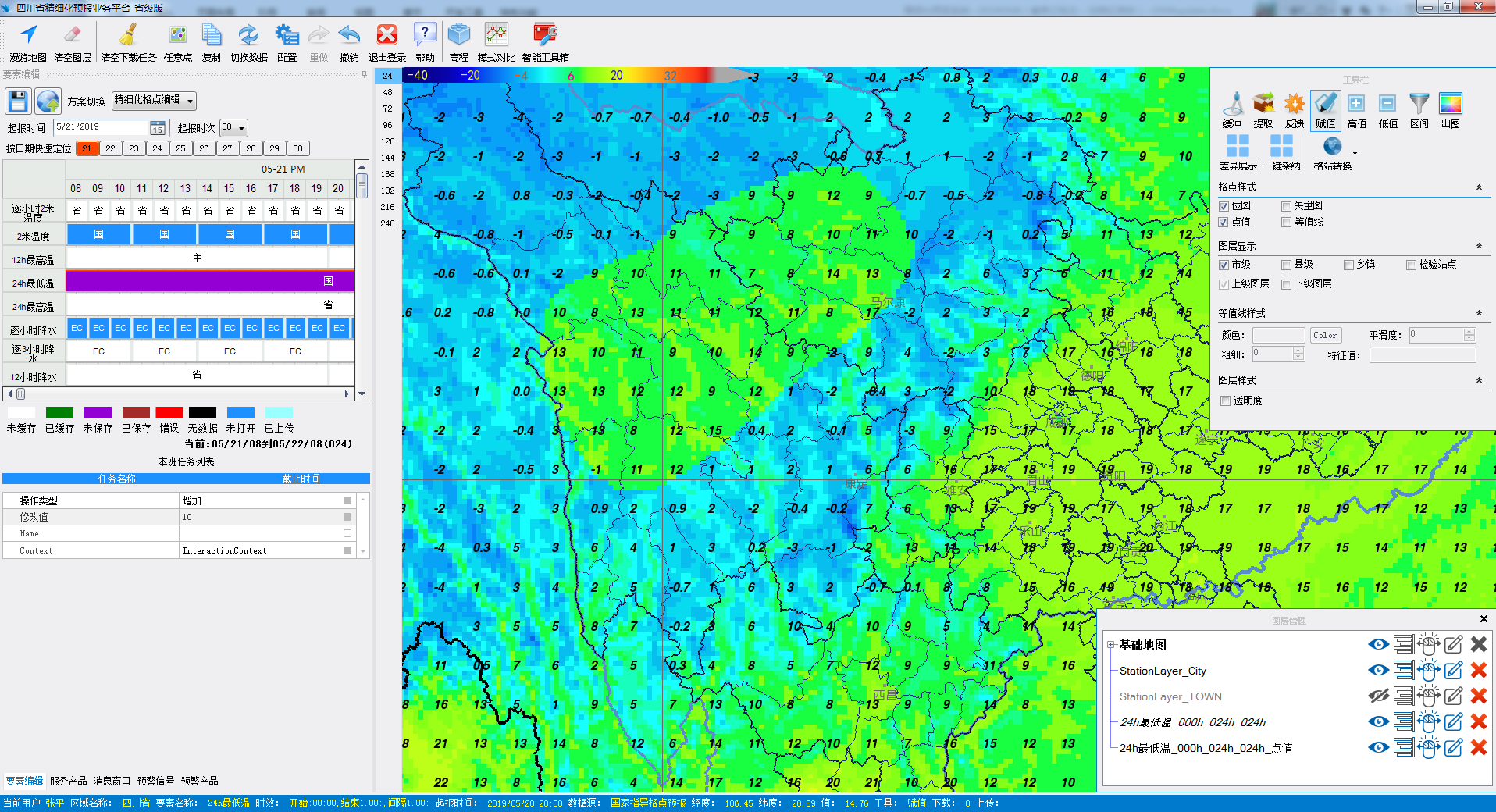Screen dimensions: 1496x812
Task: Switch to the 消息窗口 tab
Action: (x=112, y=781)
